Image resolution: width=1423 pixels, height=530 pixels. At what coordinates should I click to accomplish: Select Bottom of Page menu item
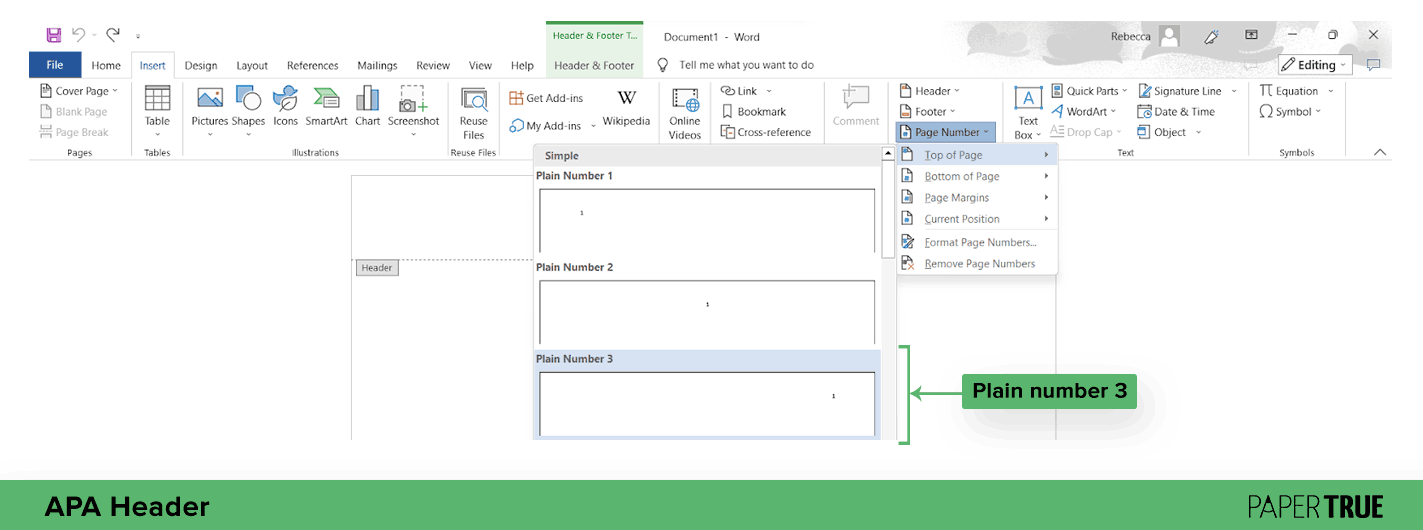(x=976, y=176)
